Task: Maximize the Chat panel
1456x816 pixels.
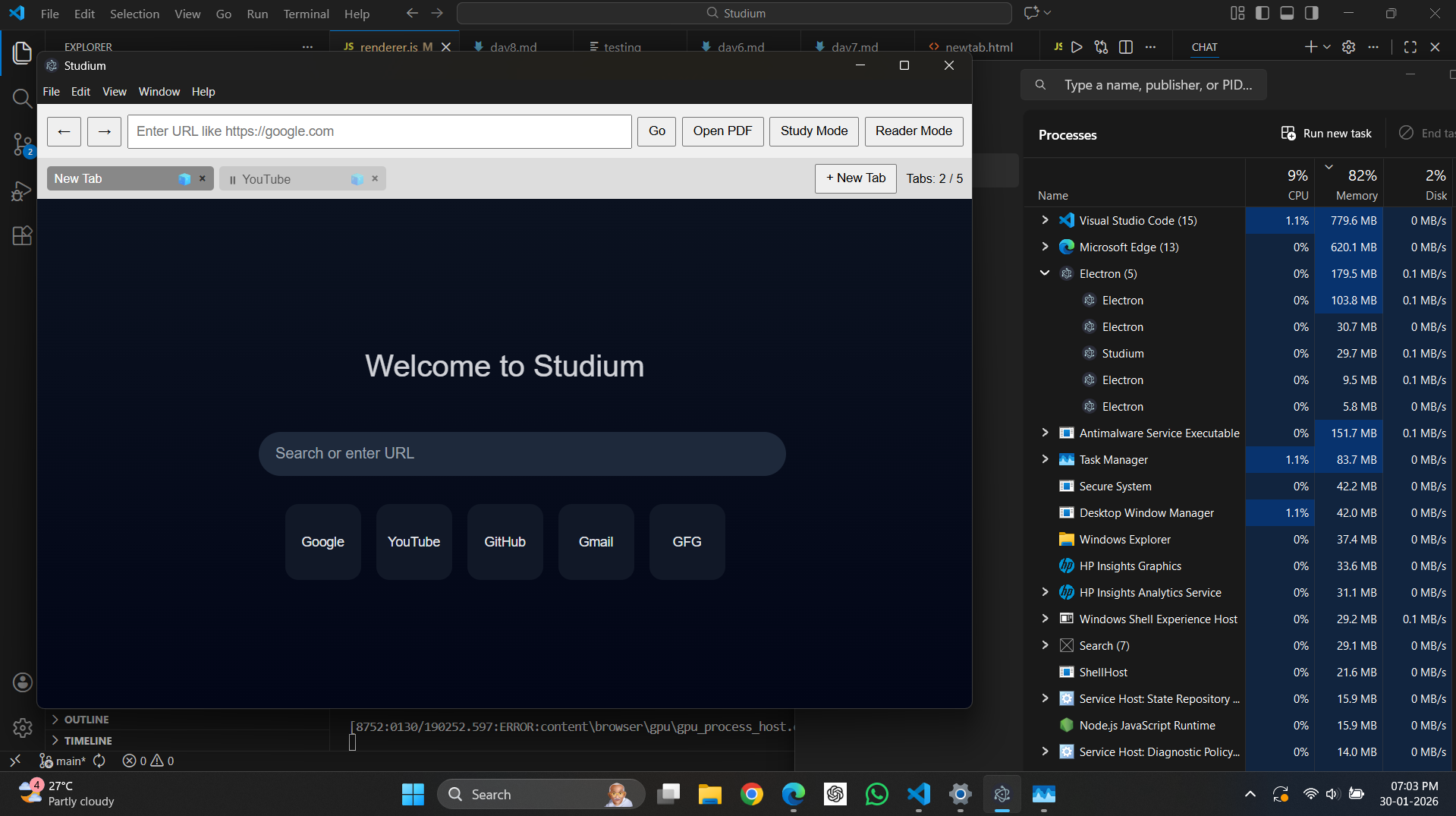Action: tap(1410, 47)
